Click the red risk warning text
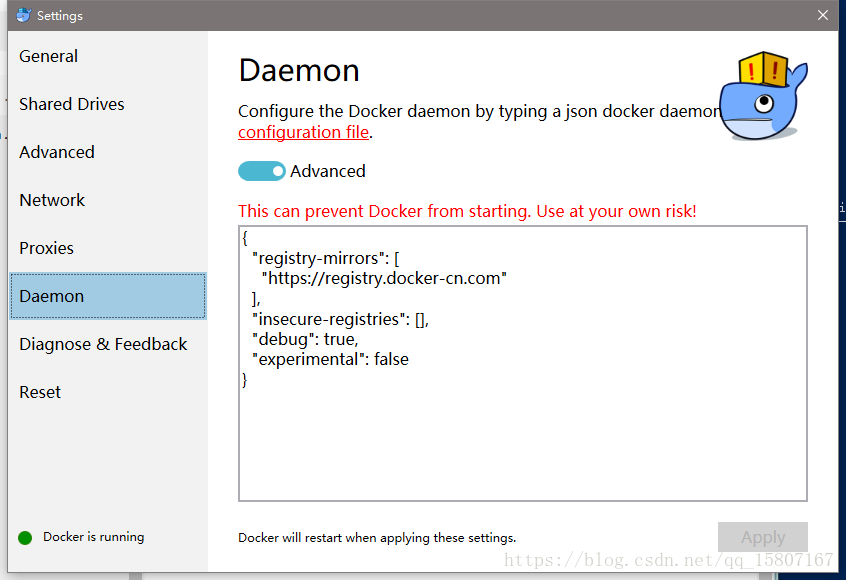846x580 pixels. [x=467, y=211]
